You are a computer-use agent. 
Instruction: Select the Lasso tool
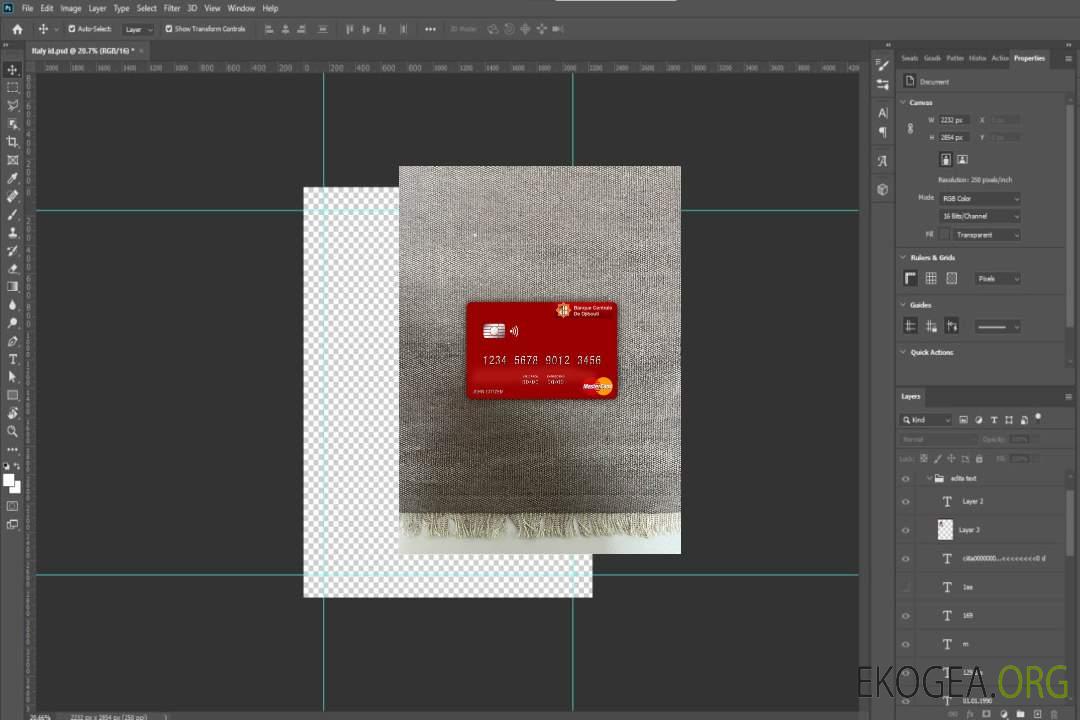pyautogui.click(x=13, y=105)
